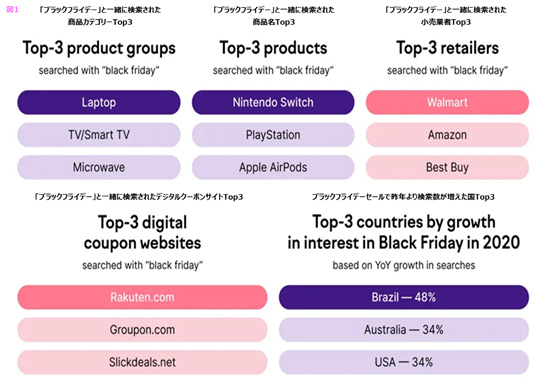Select the Amazon retailer pill
The width and height of the screenshot is (535, 380).
tap(447, 135)
